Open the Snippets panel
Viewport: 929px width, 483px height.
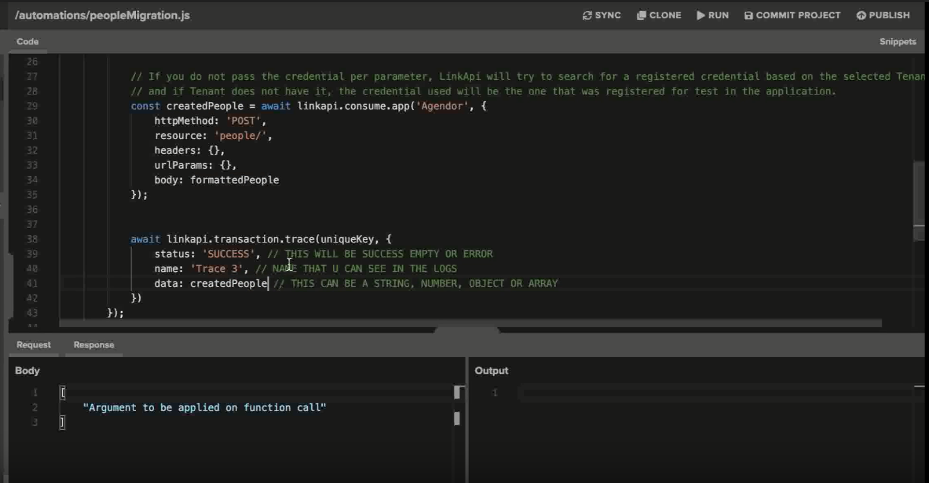pos(897,42)
